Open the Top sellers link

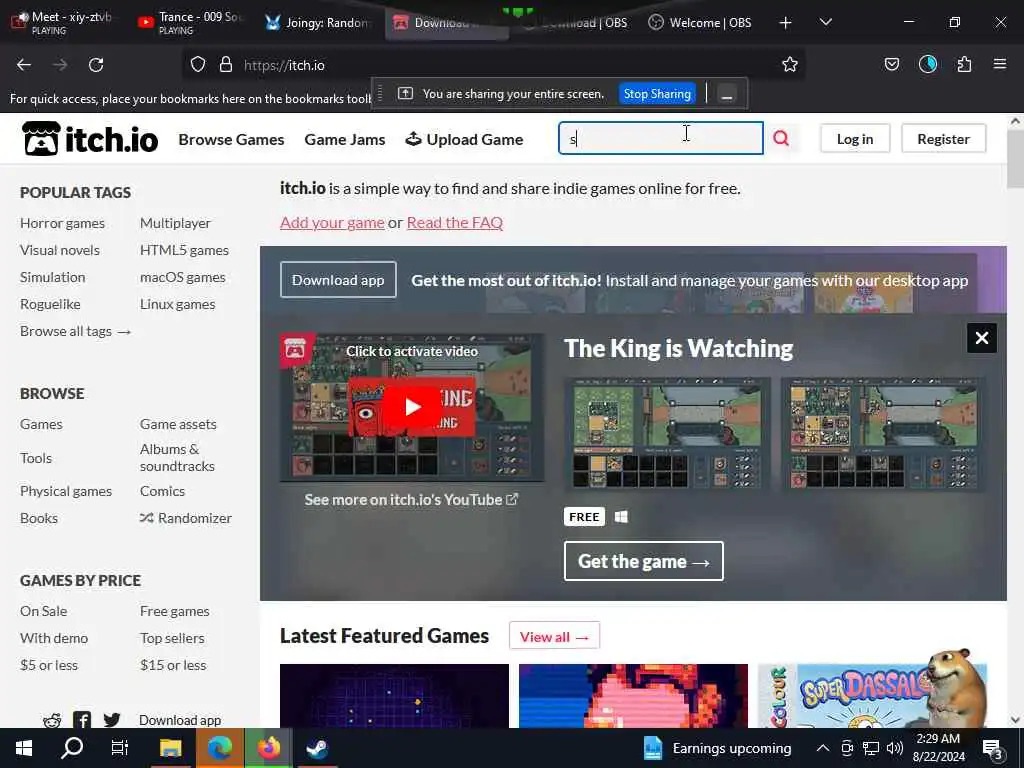click(x=172, y=638)
